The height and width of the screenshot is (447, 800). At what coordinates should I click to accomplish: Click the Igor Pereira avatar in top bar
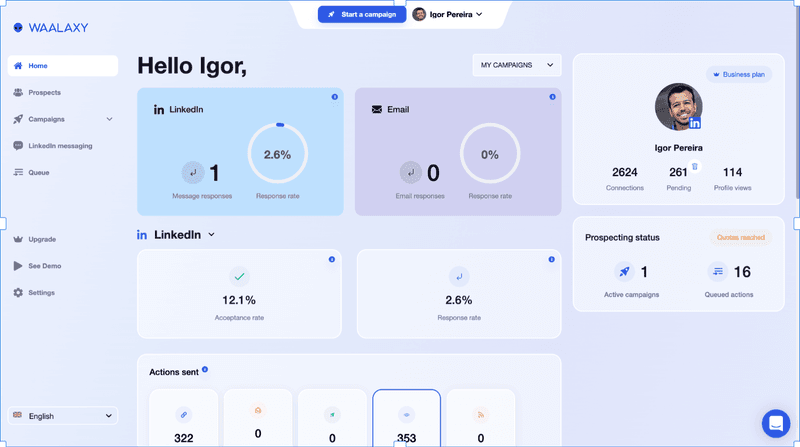(x=419, y=14)
